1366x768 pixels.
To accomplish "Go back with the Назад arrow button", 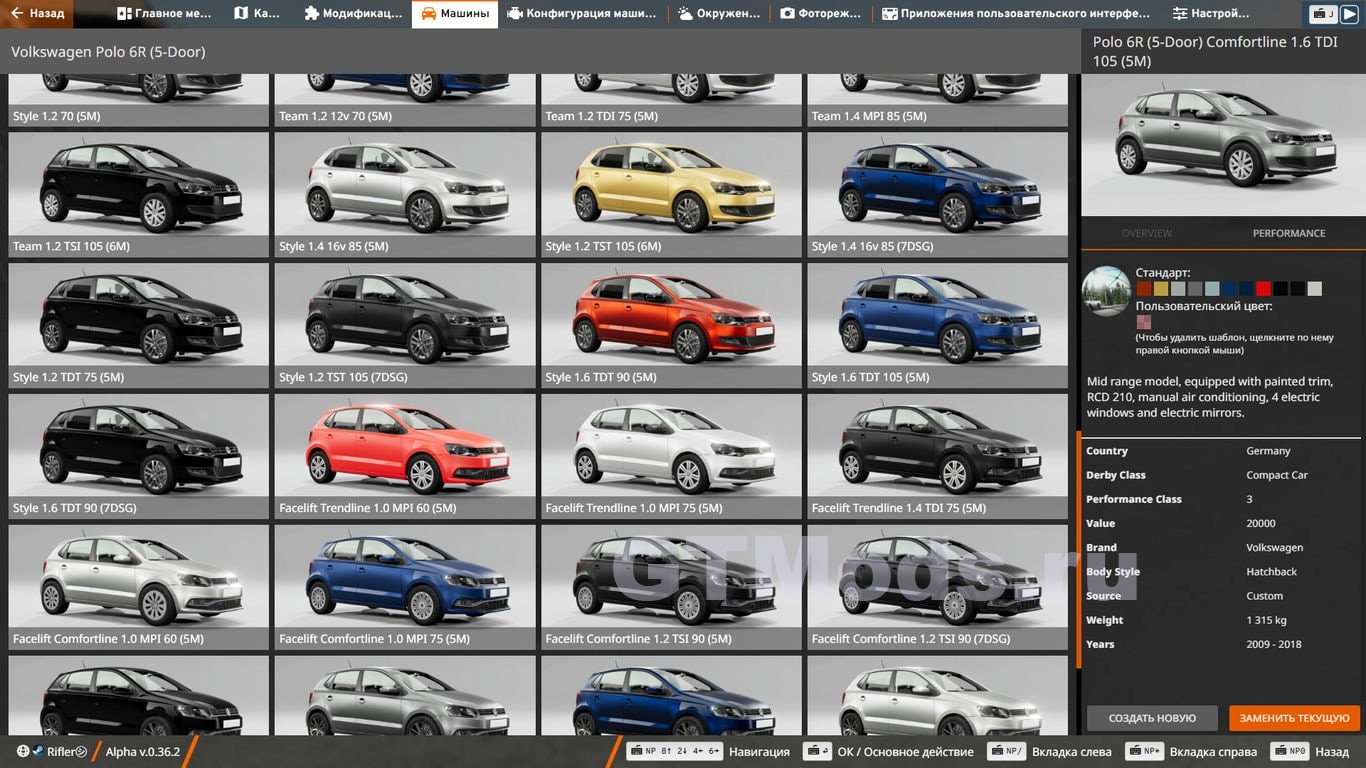I will [37, 14].
